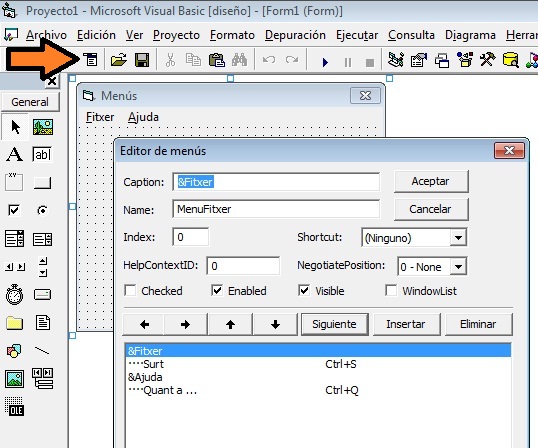Select the ListBox tool

(43, 239)
